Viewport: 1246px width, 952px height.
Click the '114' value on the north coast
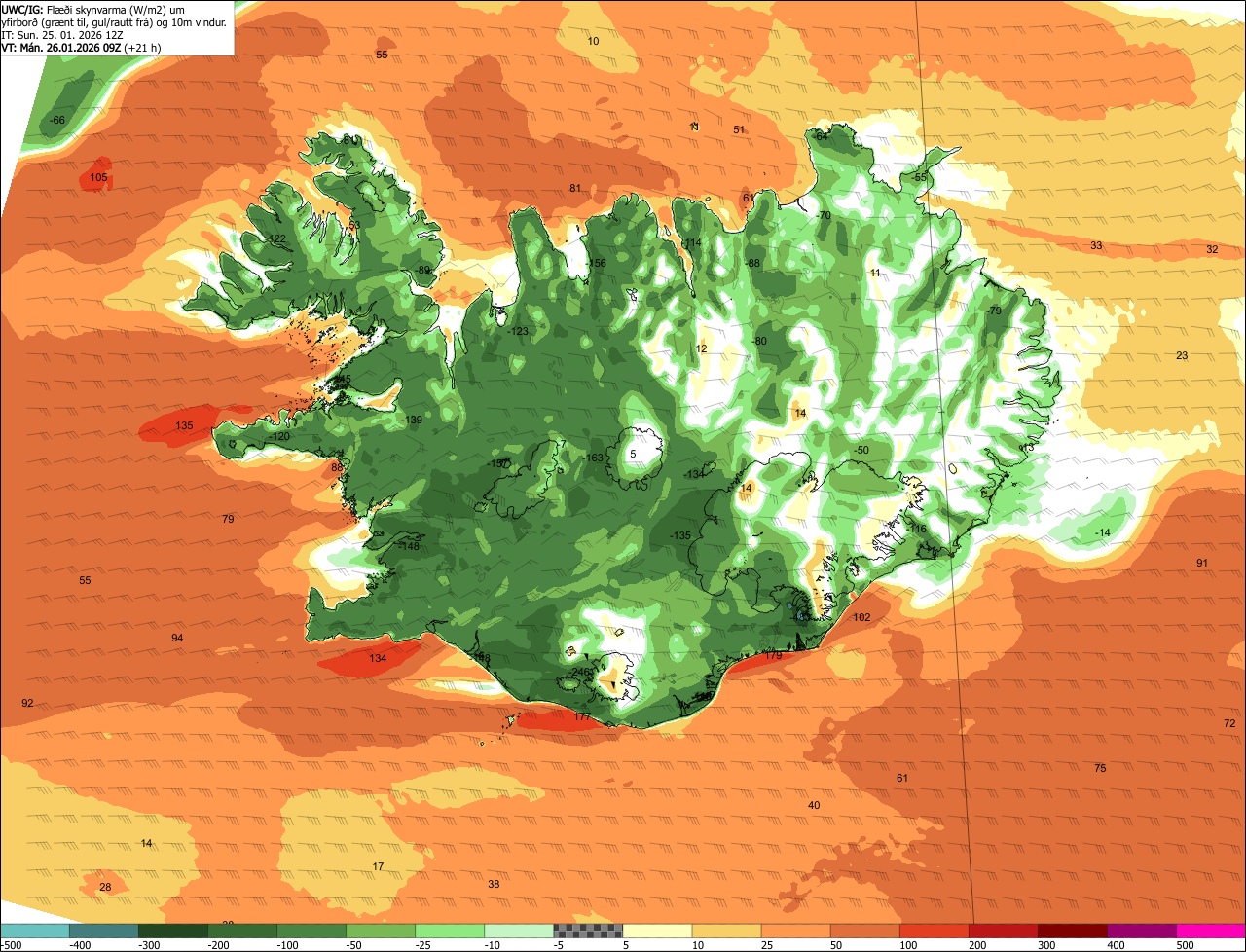pos(692,243)
